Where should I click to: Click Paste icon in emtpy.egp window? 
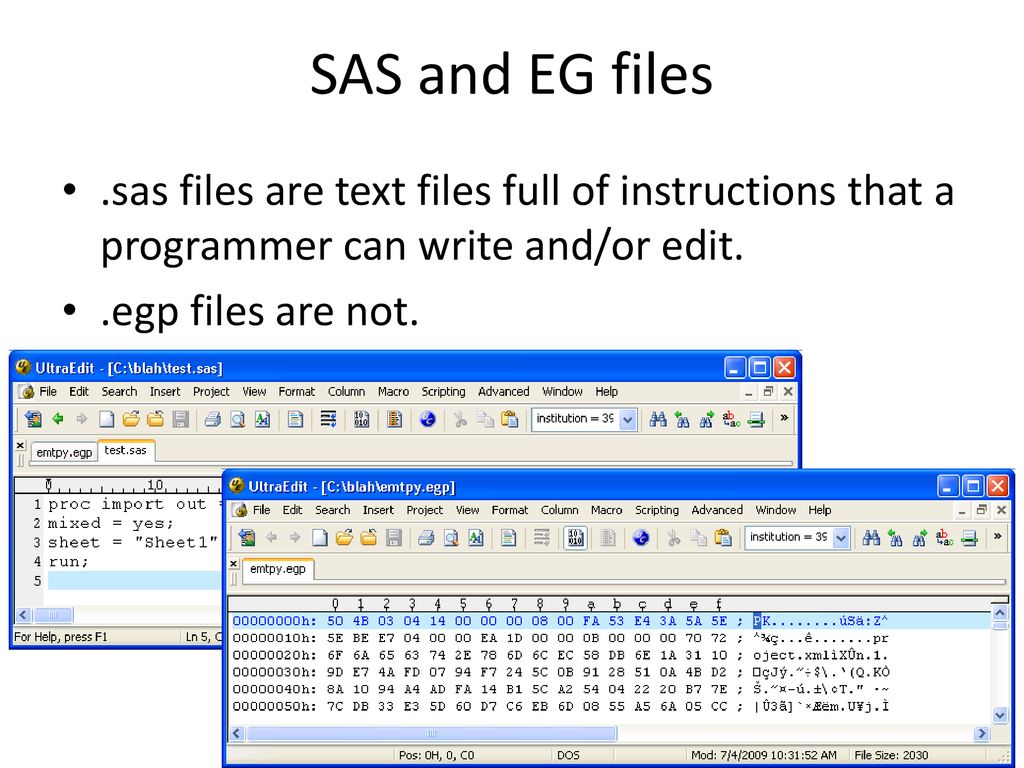tap(723, 538)
